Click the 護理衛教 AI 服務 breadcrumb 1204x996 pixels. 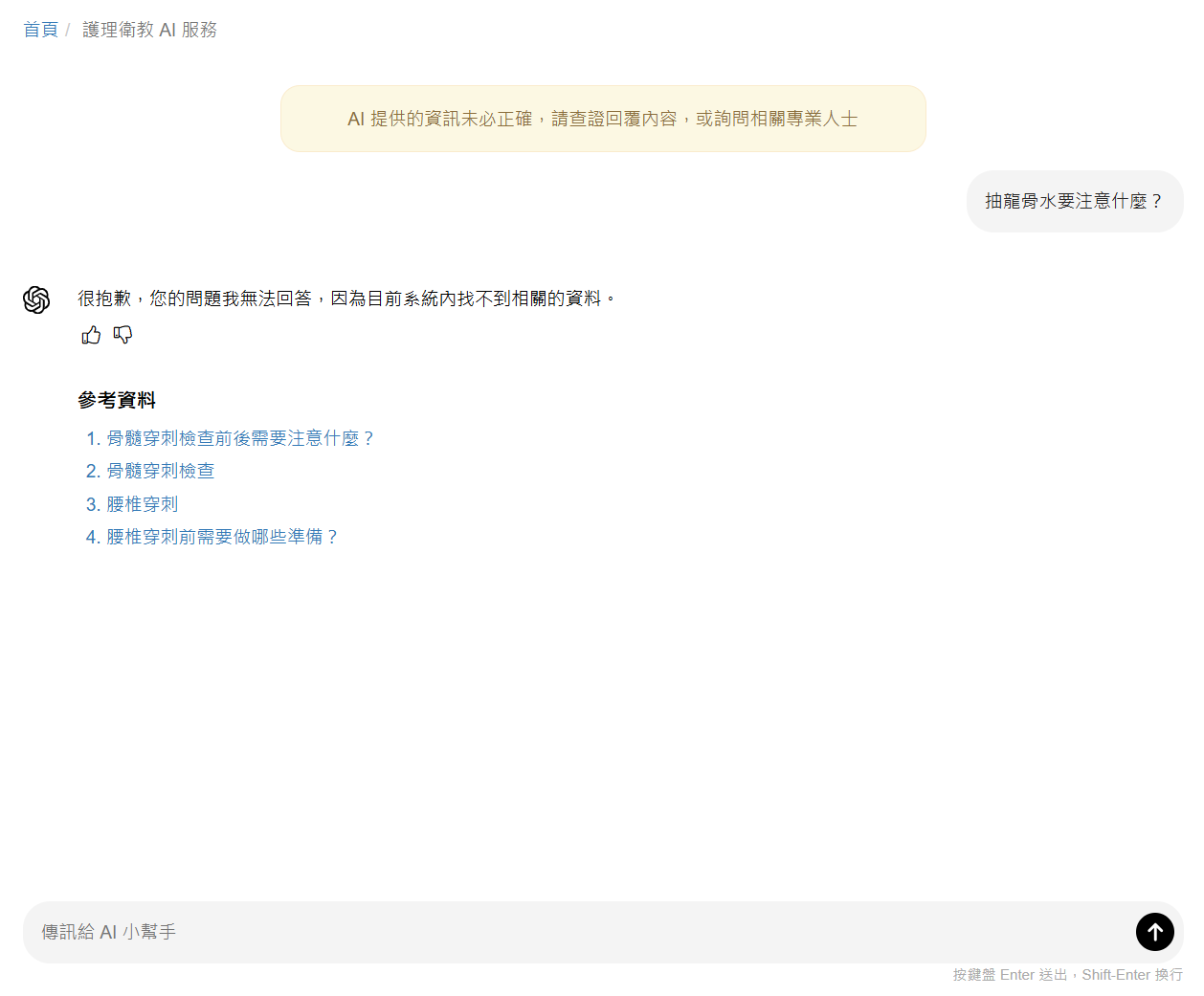point(150,30)
